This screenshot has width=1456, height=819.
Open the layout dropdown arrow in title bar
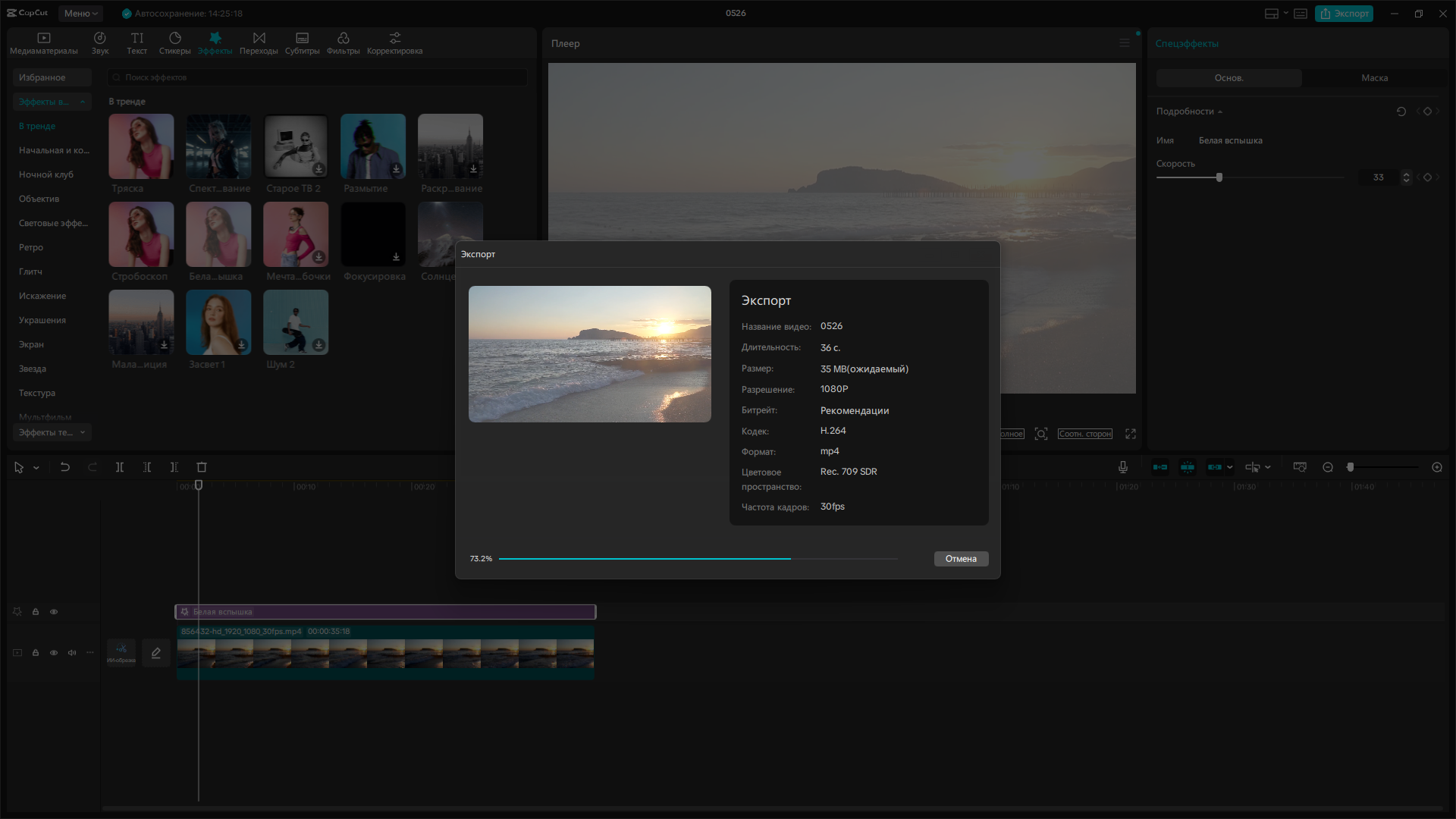click(x=1286, y=14)
